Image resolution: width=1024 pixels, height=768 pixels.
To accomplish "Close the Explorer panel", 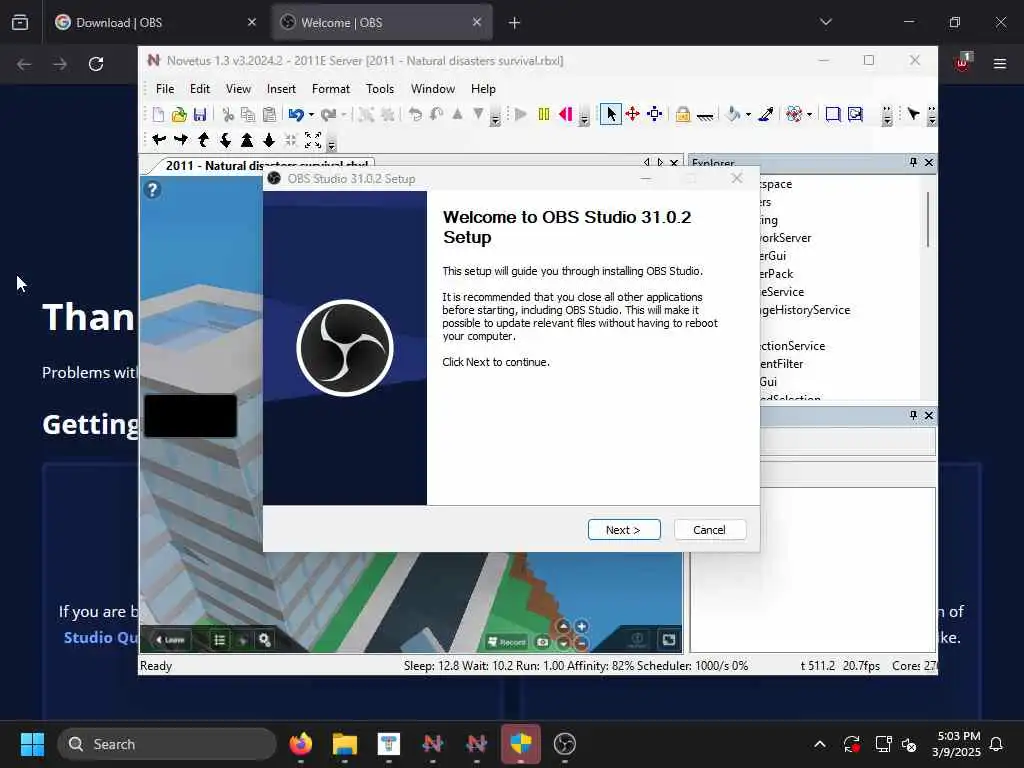I will pyautogui.click(x=929, y=163).
